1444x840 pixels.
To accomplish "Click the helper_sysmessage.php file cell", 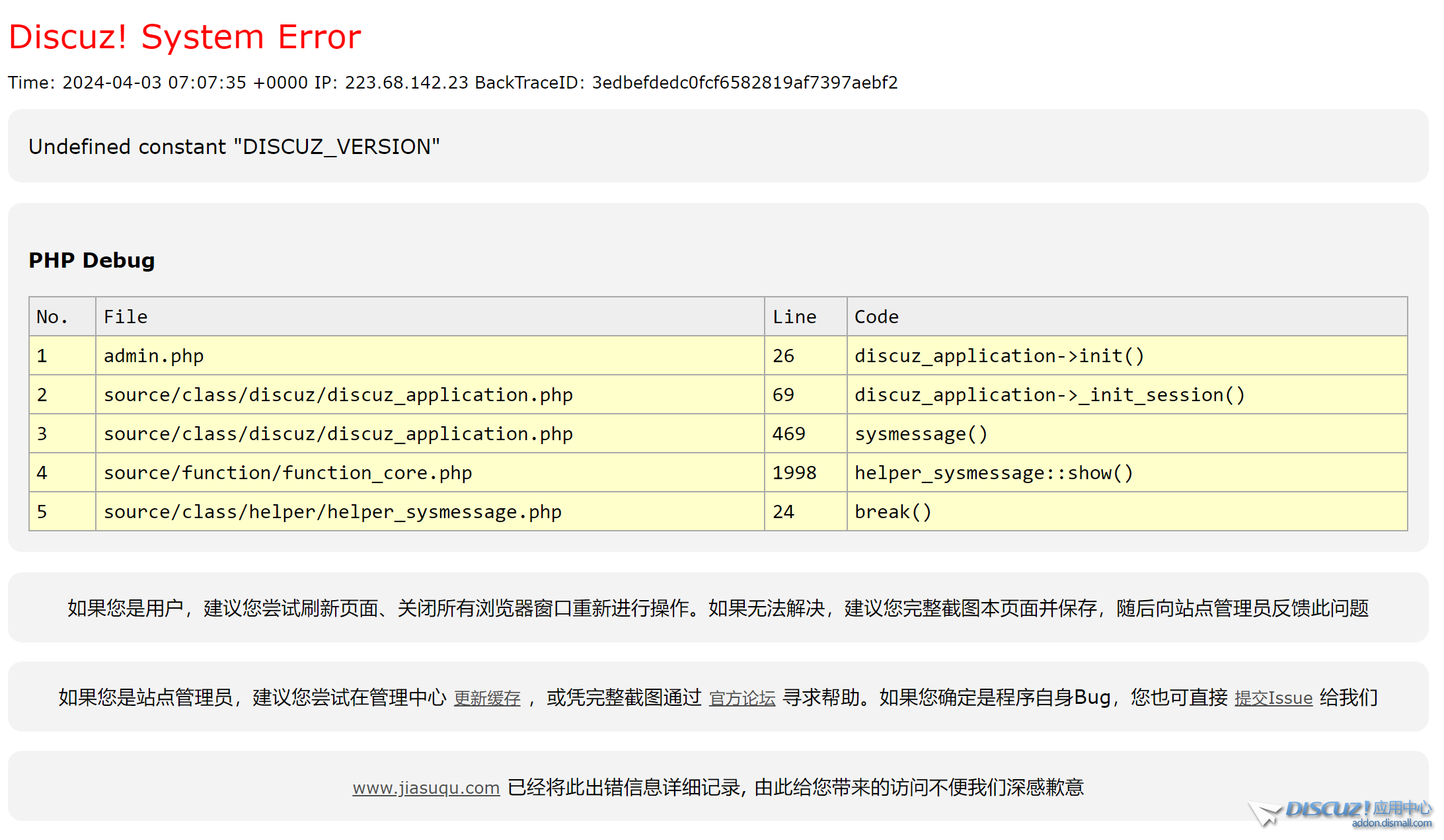I will click(x=332, y=512).
